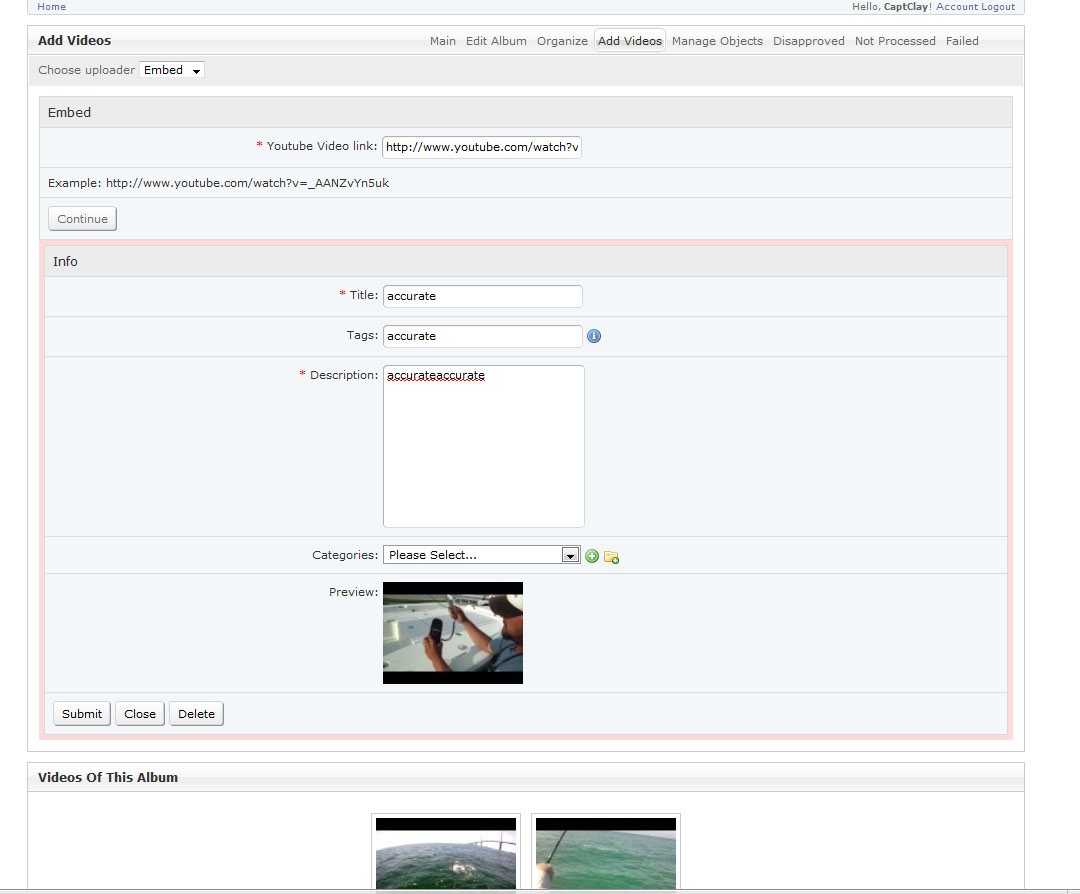
Task: Click the Account Logout link
Action: point(975,7)
